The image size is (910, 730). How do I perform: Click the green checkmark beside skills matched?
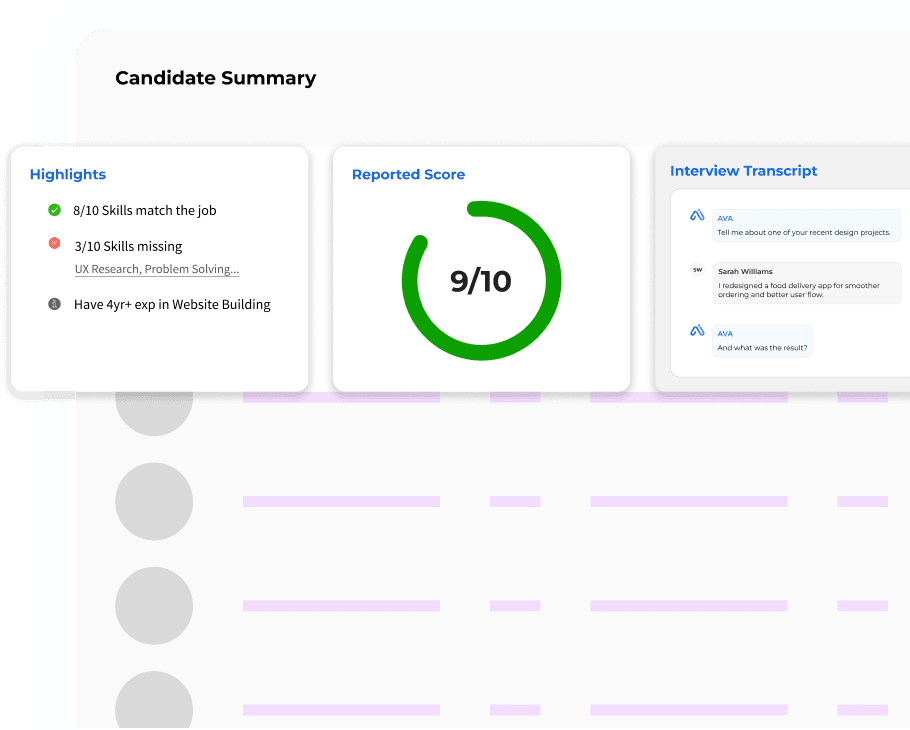[x=55, y=210]
